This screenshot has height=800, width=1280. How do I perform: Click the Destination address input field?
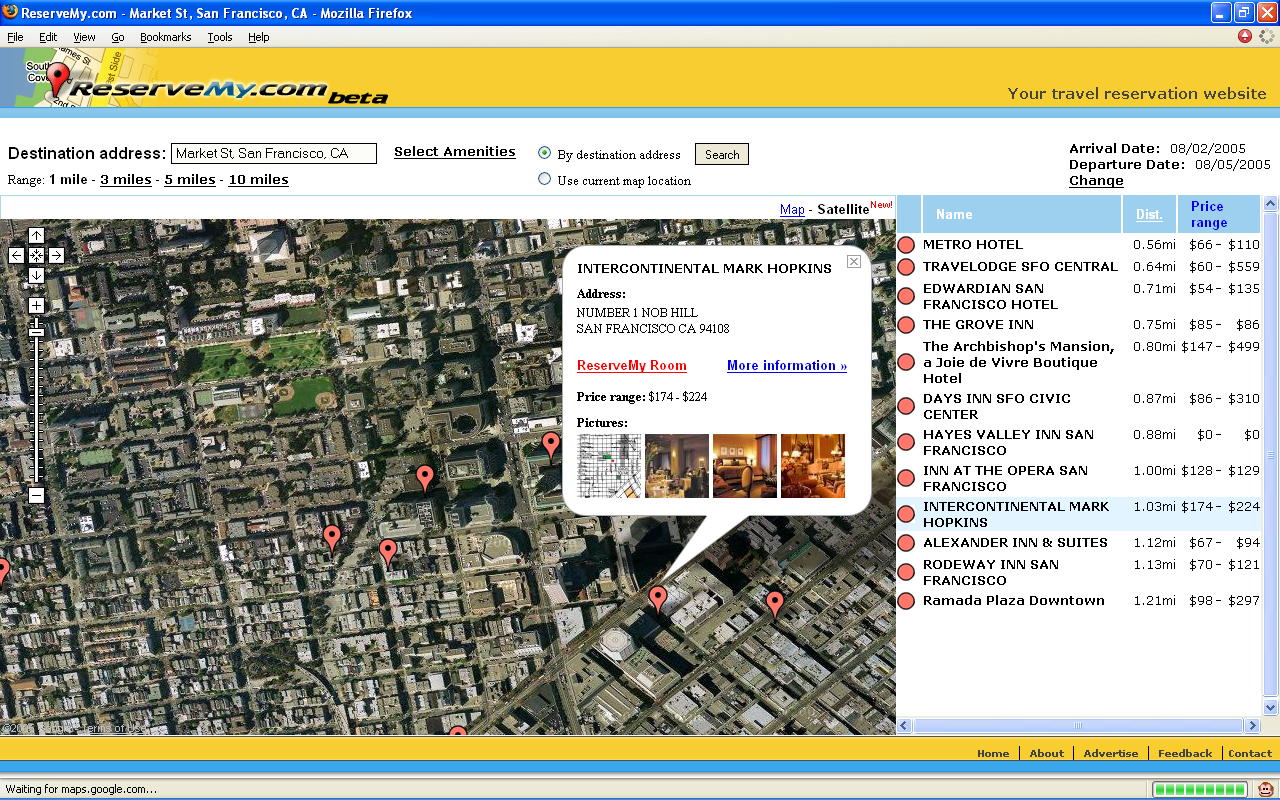pyautogui.click(x=274, y=153)
